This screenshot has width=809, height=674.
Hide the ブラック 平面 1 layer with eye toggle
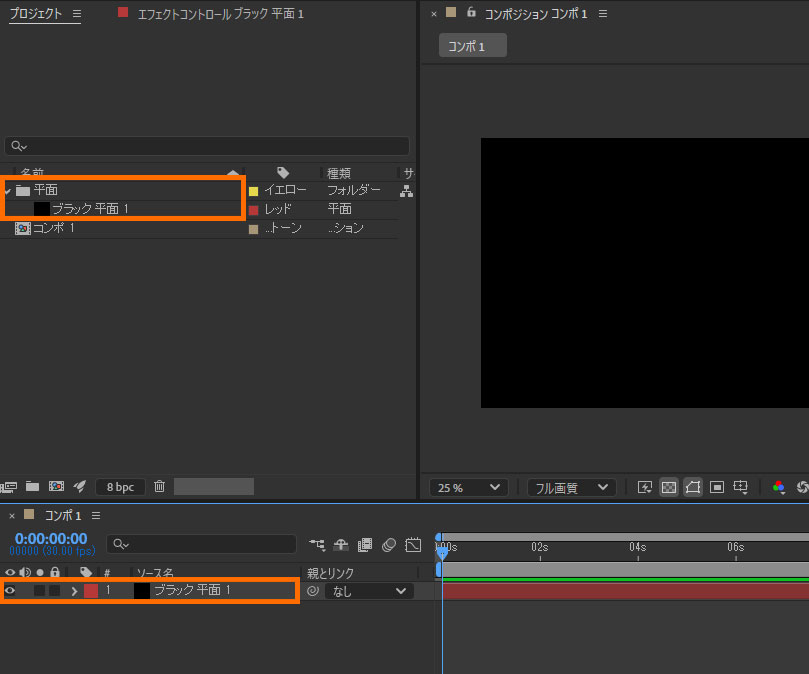(11, 591)
